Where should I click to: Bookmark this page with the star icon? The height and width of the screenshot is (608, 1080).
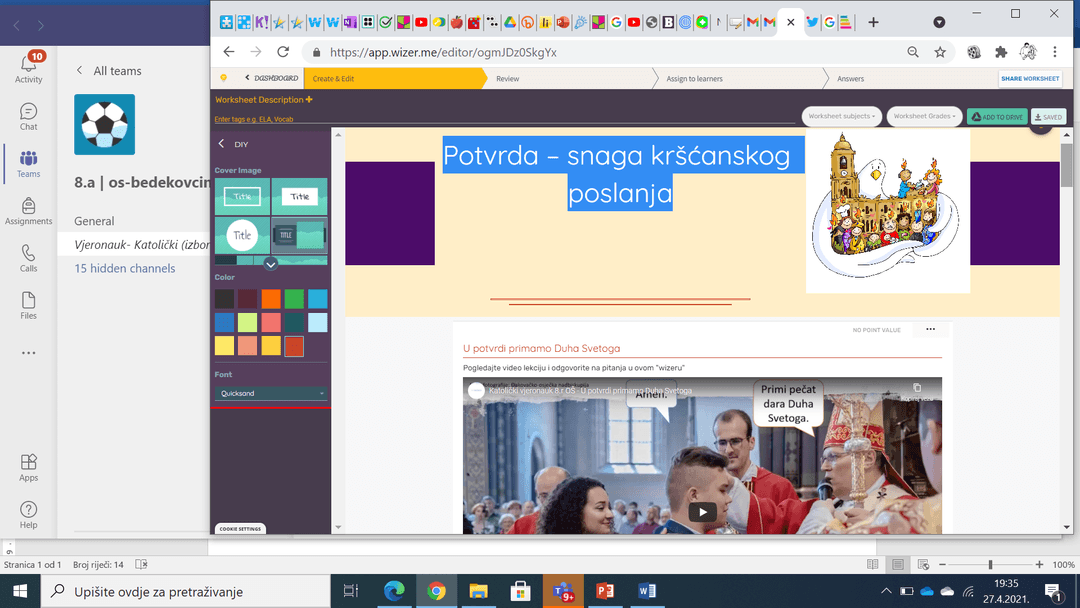pyautogui.click(x=940, y=52)
